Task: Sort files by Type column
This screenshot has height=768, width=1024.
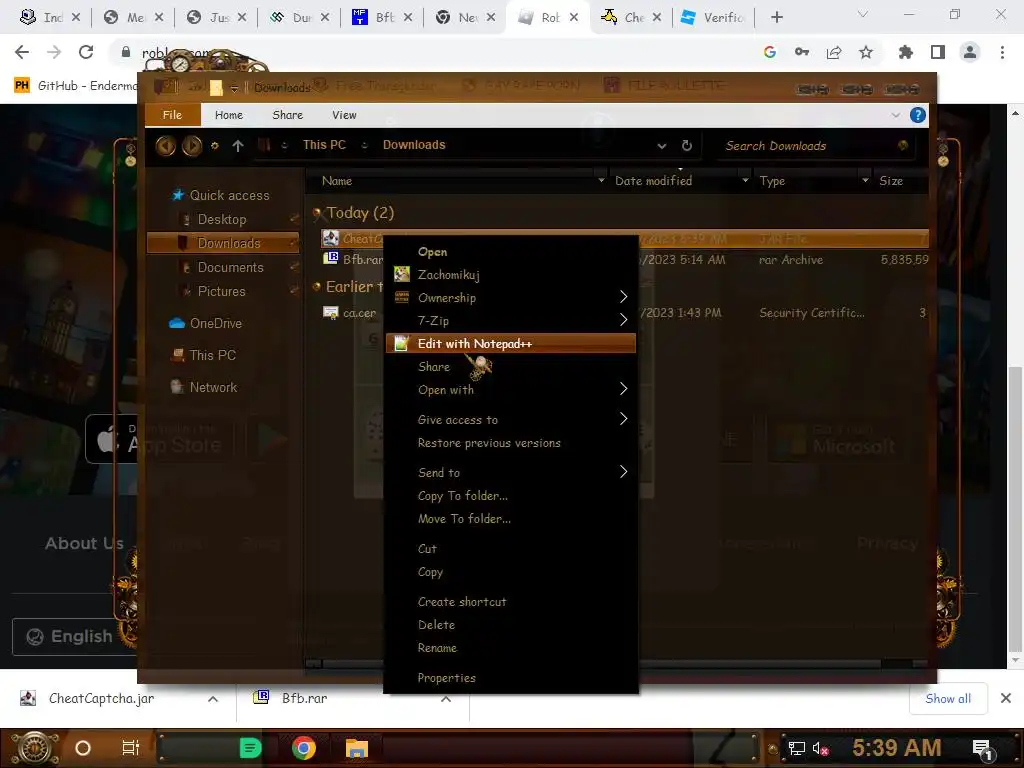Action: pyautogui.click(x=772, y=181)
